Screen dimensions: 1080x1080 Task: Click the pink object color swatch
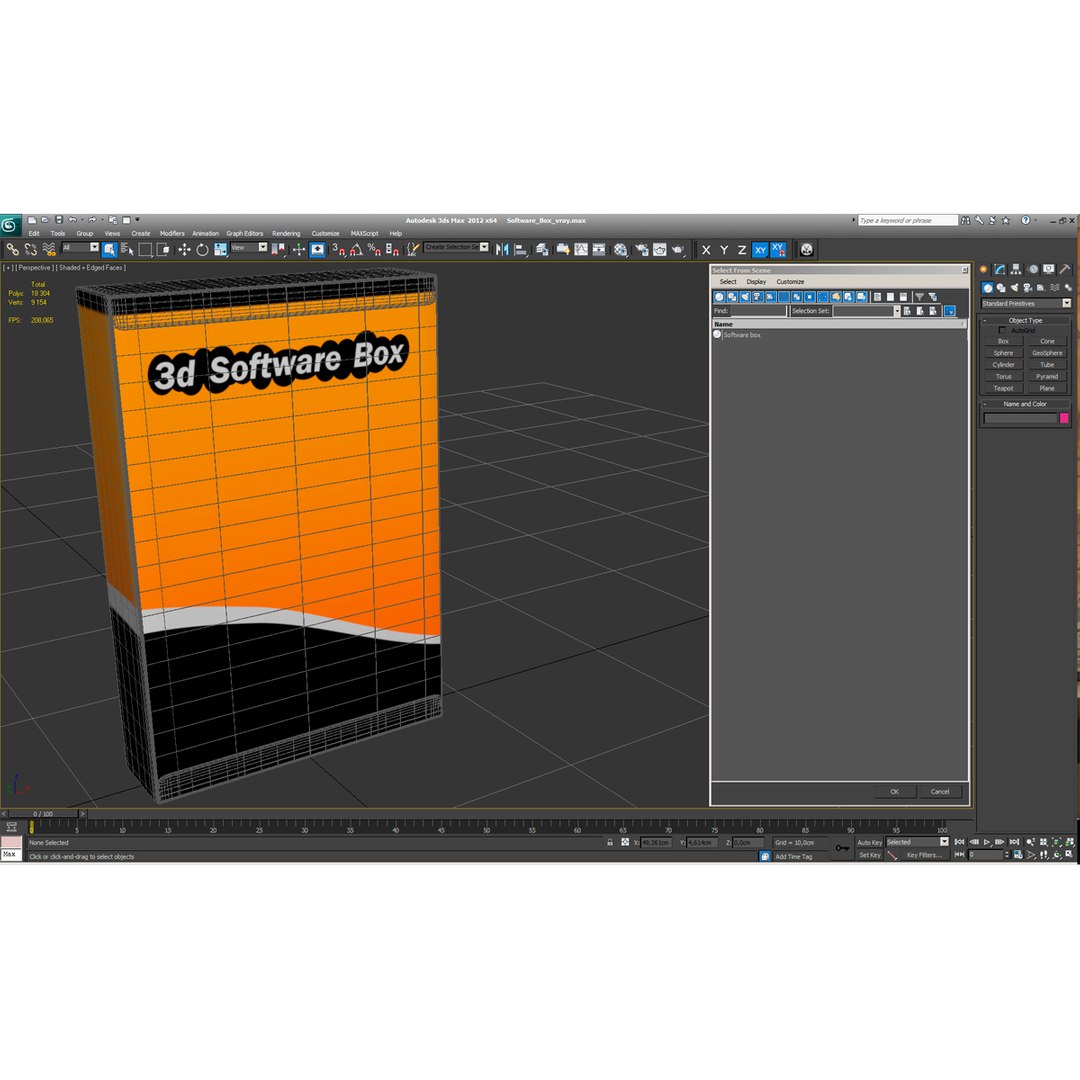1064,418
